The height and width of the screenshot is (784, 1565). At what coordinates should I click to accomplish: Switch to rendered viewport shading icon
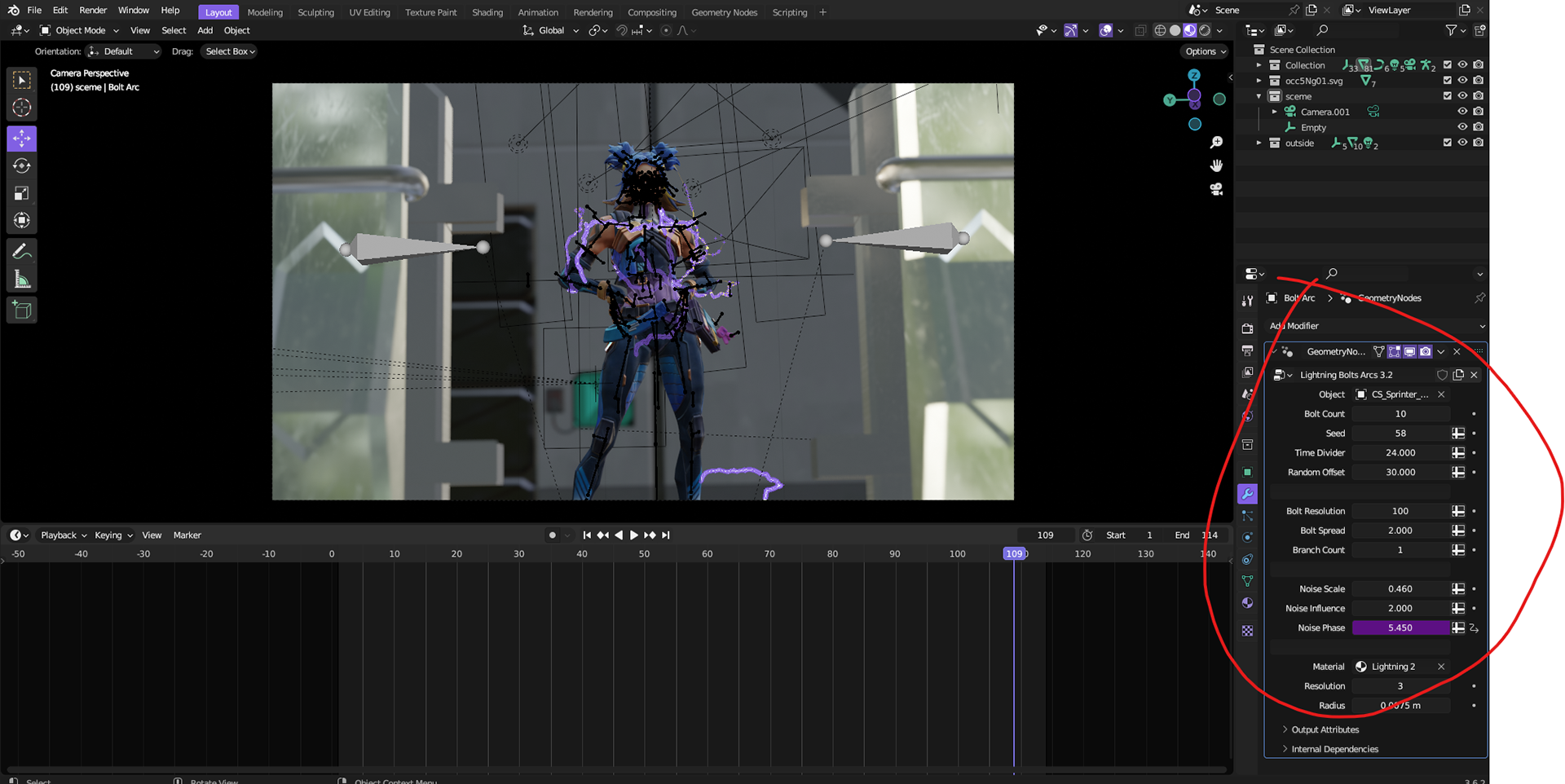(x=1205, y=30)
